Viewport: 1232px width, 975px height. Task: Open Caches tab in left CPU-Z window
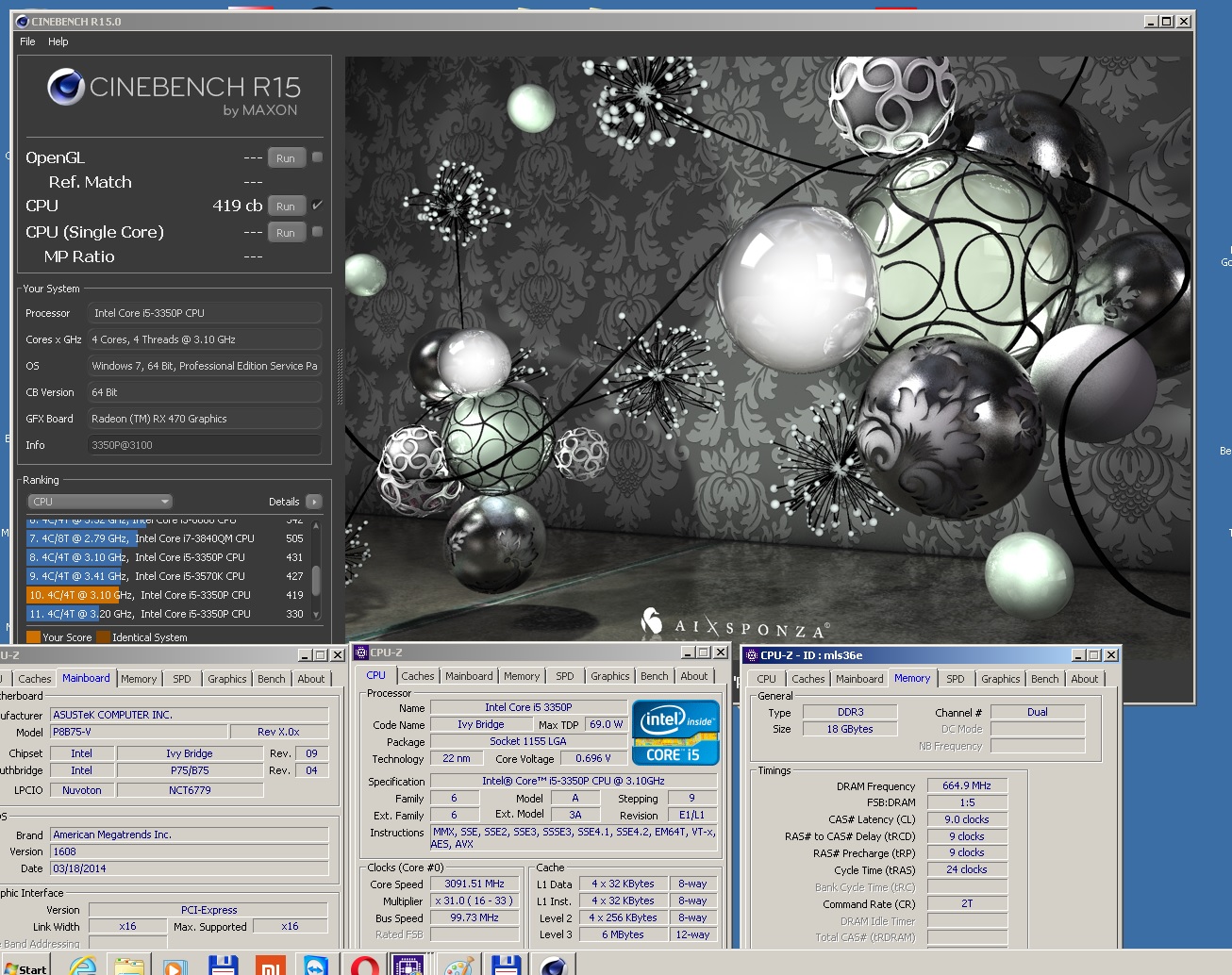[x=35, y=679]
